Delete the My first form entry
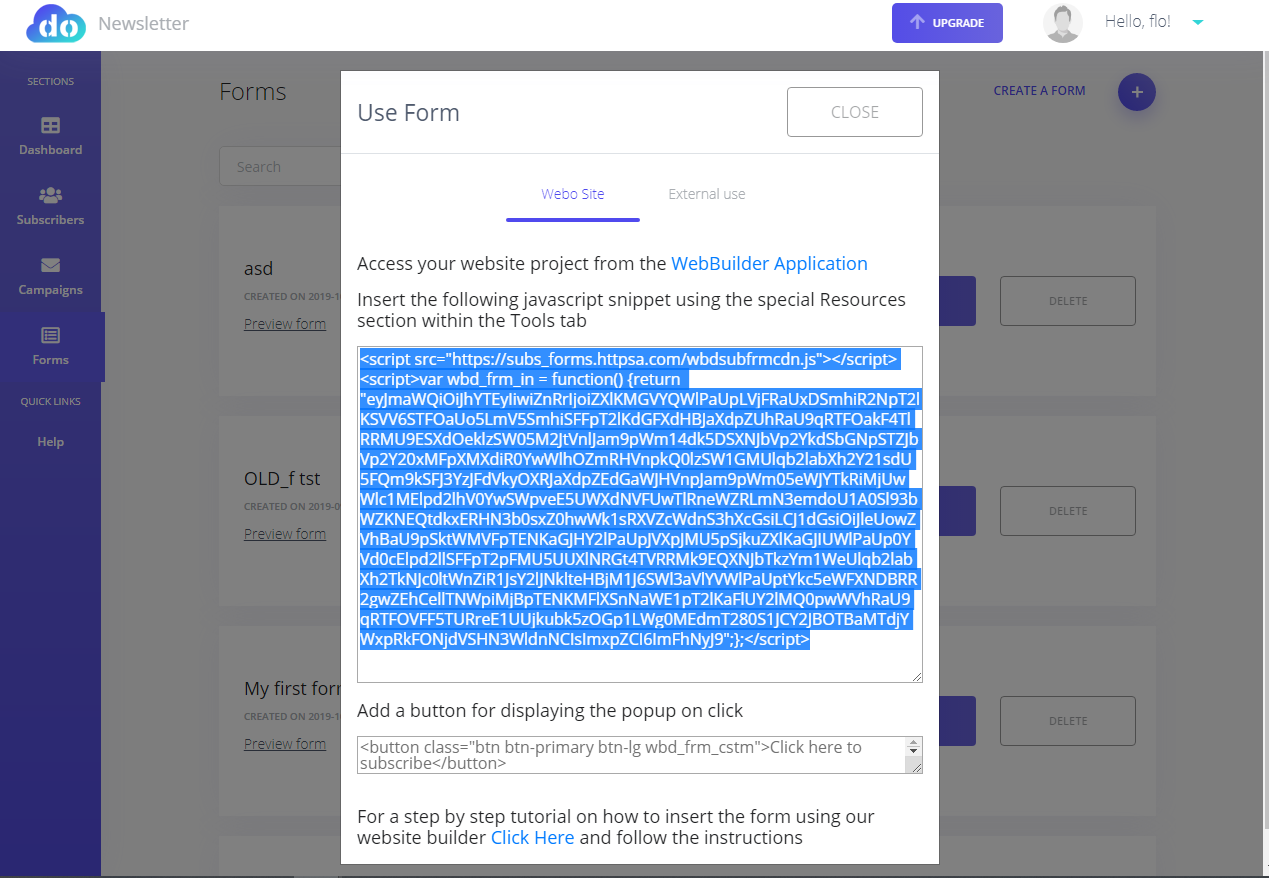 (1068, 721)
